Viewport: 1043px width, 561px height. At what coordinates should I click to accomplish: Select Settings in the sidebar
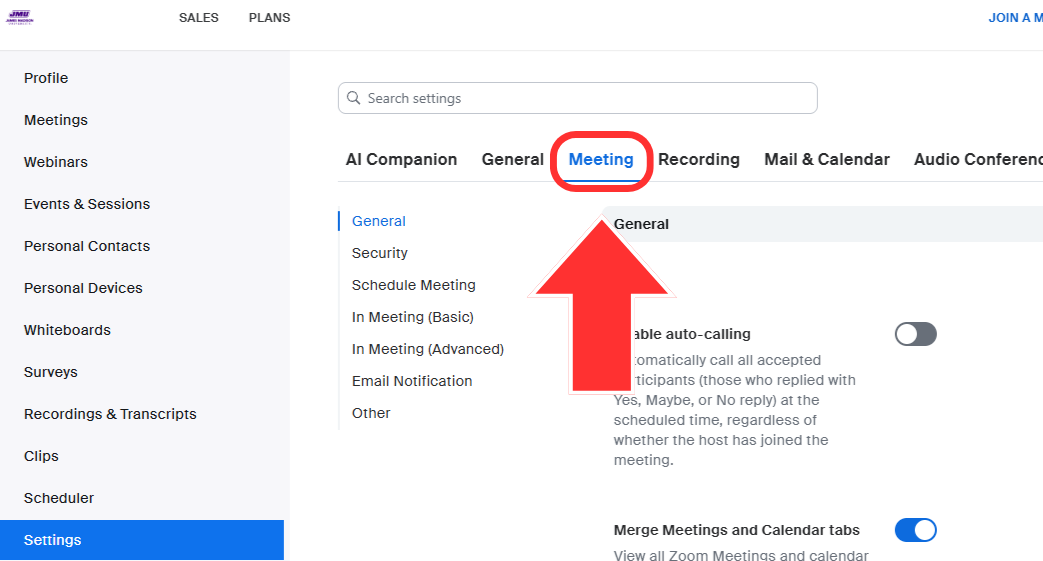click(142, 540)
